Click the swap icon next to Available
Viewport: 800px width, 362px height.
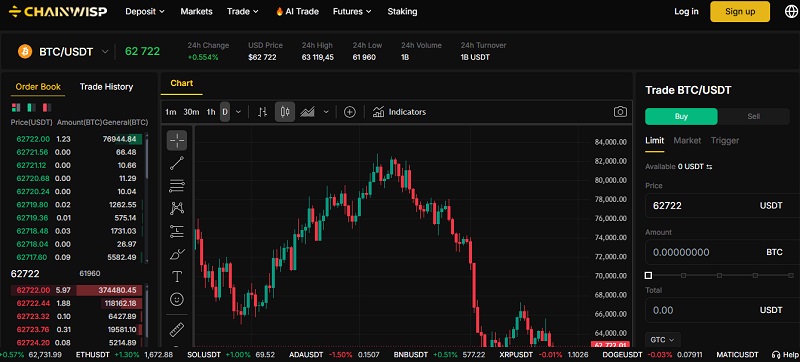(x=709, y=167)
